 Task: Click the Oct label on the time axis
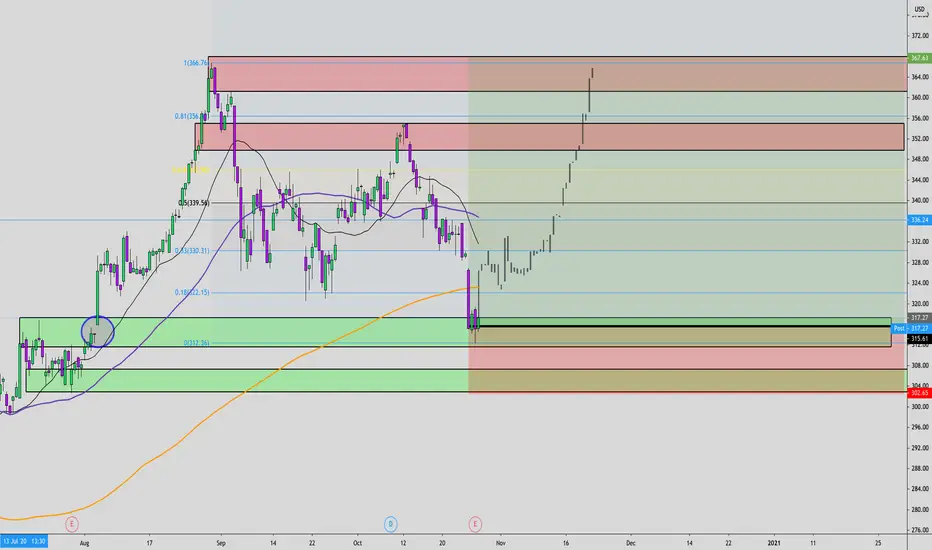tap(357, 543)
